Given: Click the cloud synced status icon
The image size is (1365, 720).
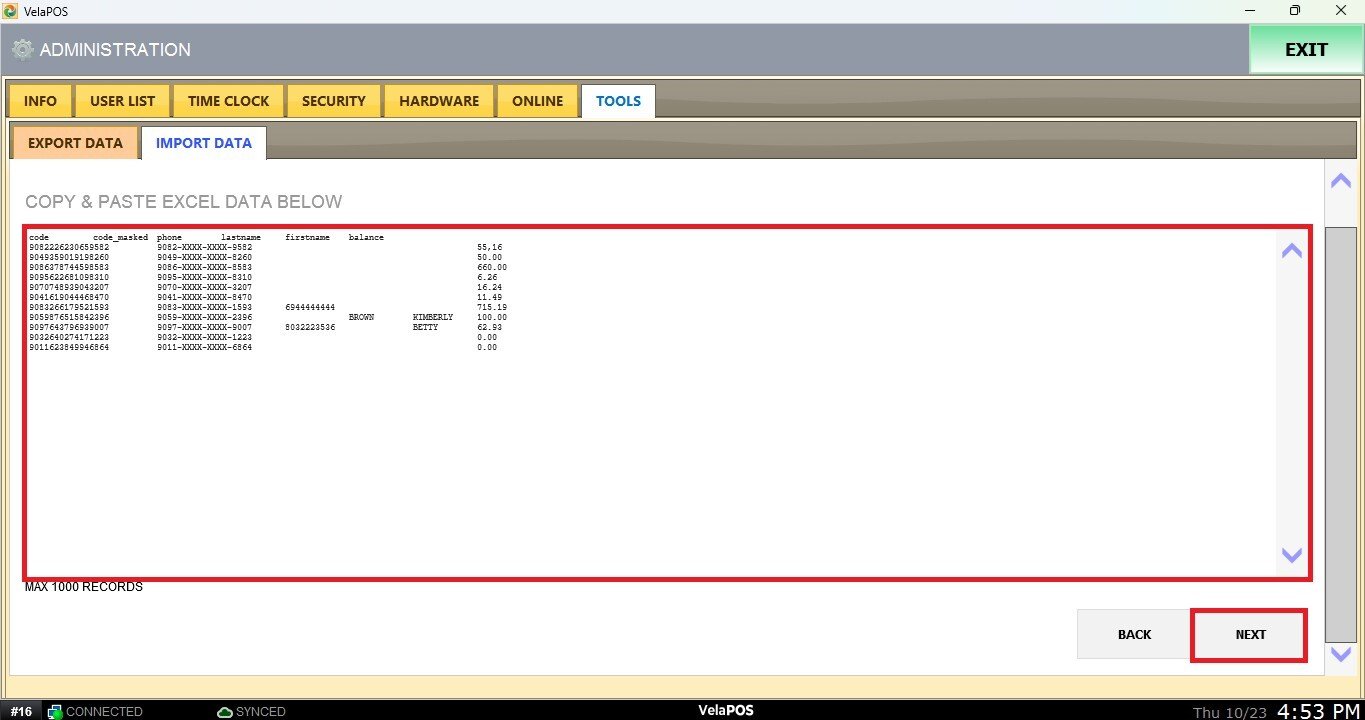Looking at the screenshot, I should [226, 711].
